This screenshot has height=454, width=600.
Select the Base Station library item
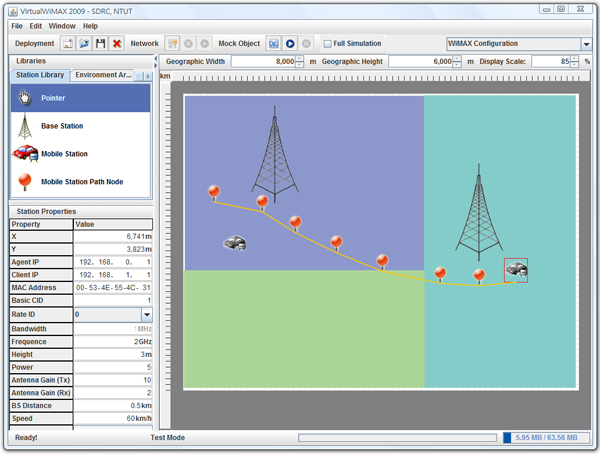[81, 126]
